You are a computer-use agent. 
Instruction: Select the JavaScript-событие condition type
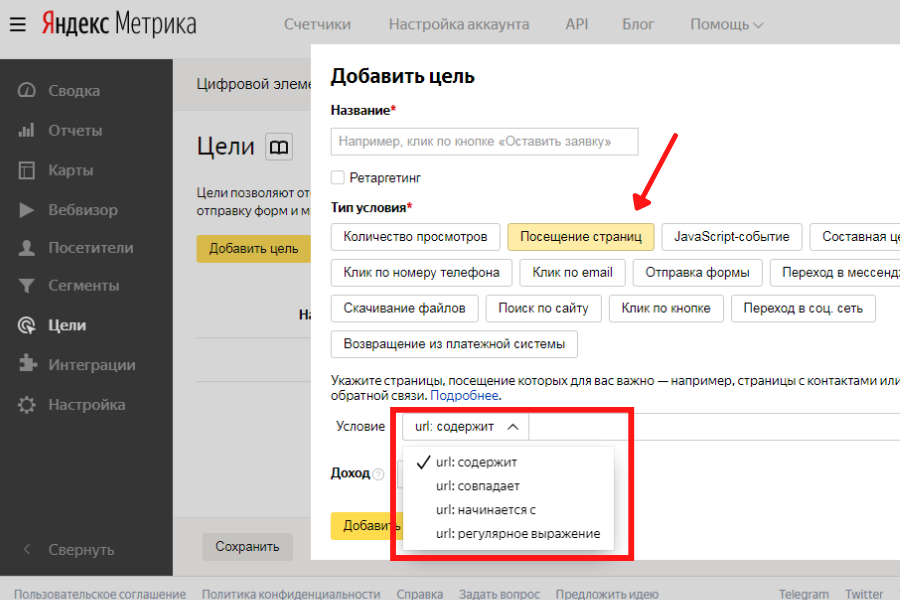[731, 237]
